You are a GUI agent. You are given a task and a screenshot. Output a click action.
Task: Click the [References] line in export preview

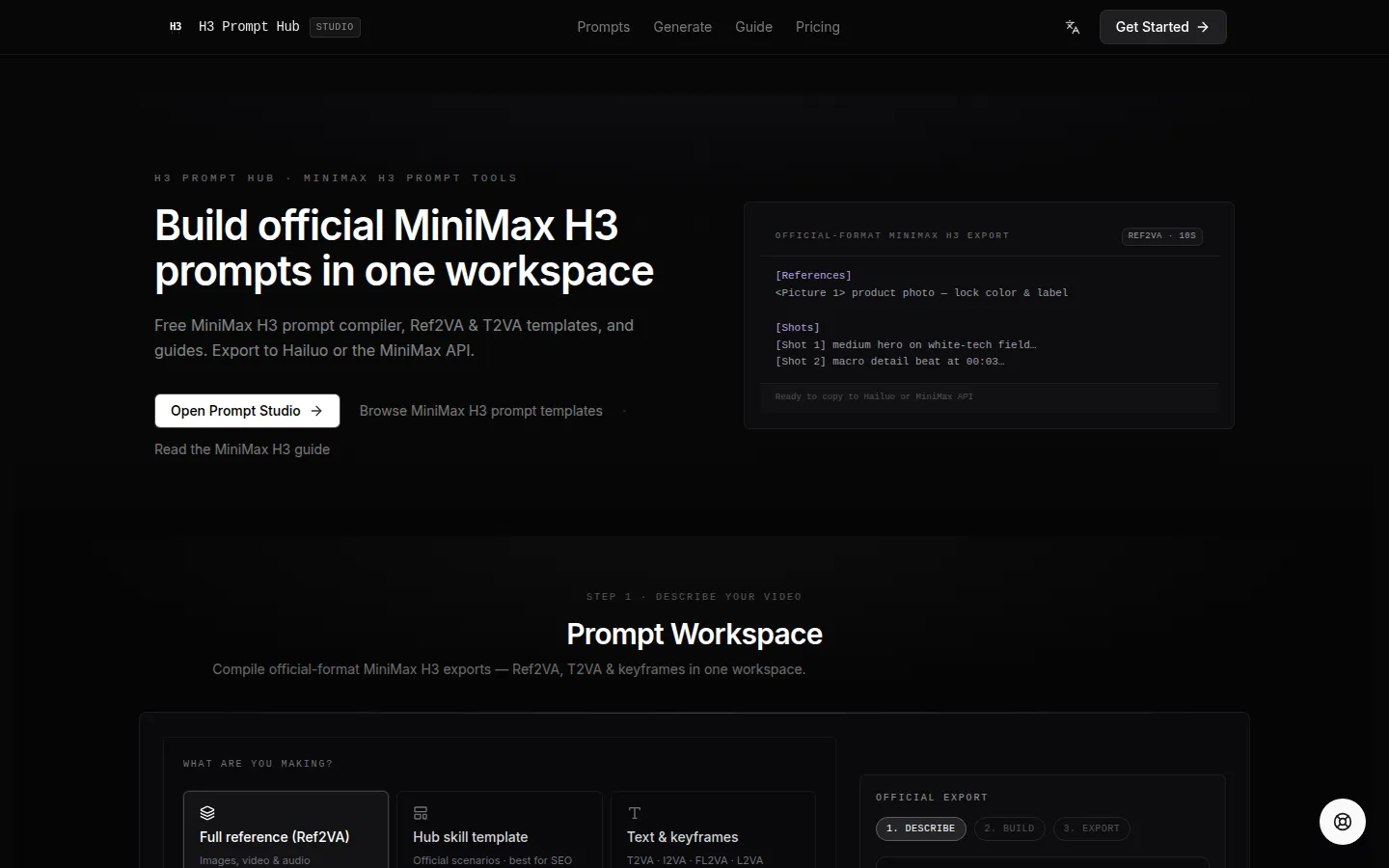point(813,276)
